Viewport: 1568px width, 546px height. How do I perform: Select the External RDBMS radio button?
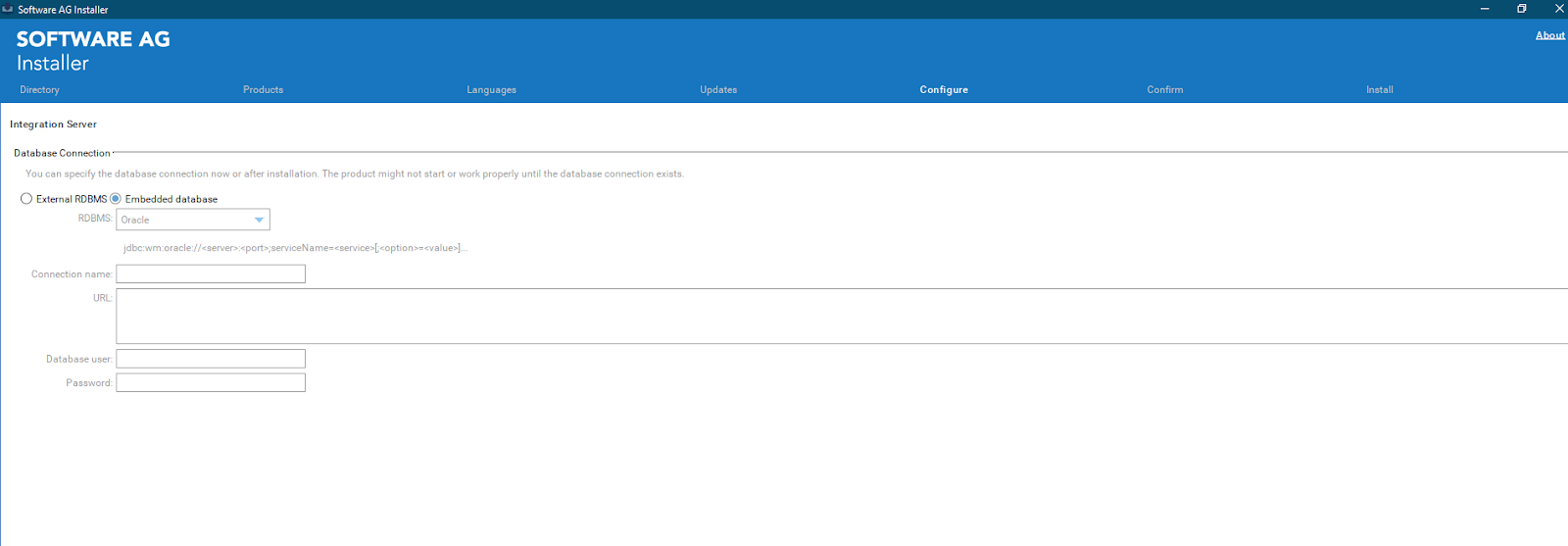(26, 199)
